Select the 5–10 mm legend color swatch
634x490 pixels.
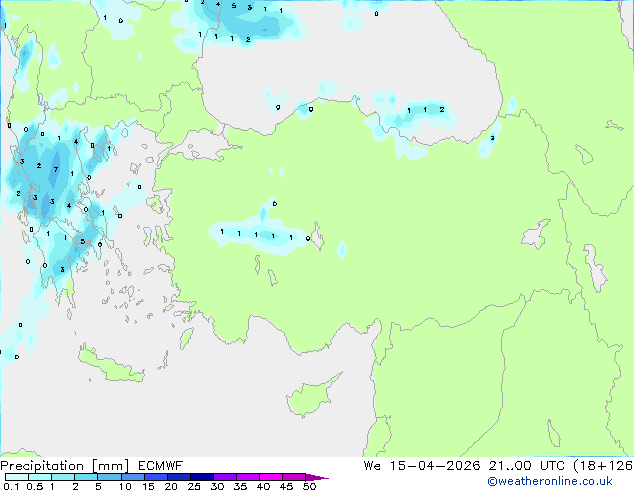(x=109, y=477)
